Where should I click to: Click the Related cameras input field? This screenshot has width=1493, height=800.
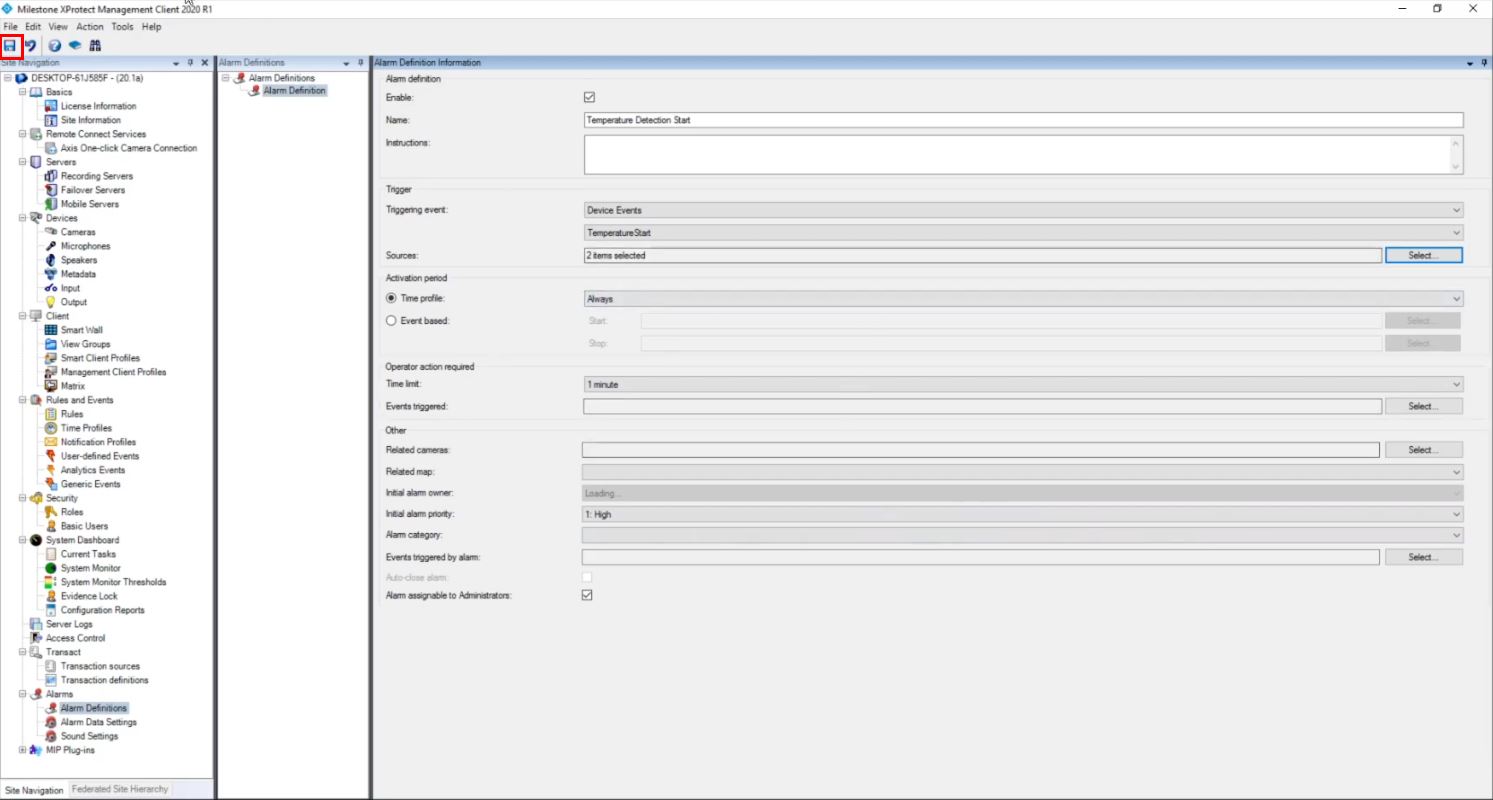pos(981,450)
